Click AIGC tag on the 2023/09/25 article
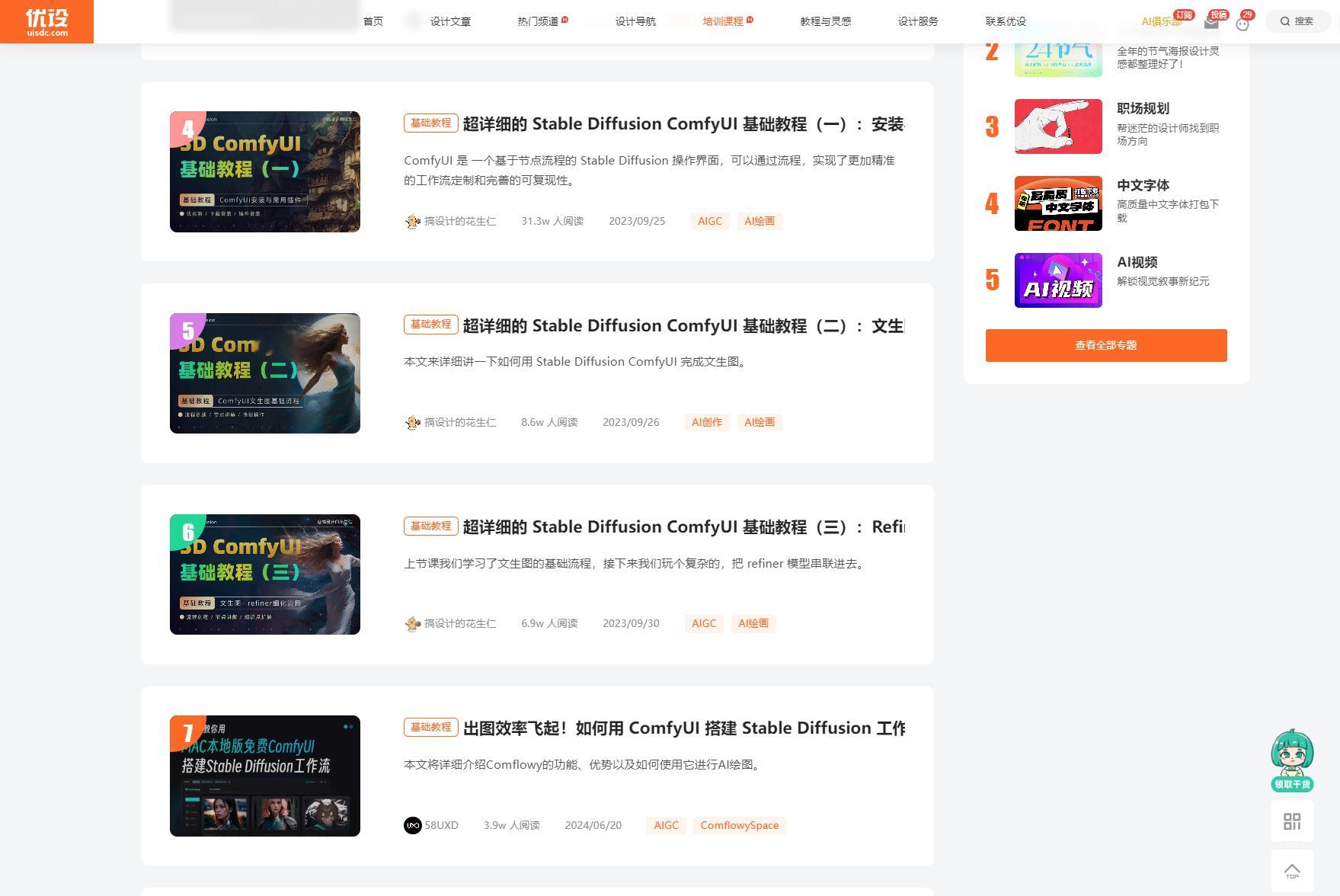The width and height of the screenshot is (1340, 896). [x=710, y=221]
